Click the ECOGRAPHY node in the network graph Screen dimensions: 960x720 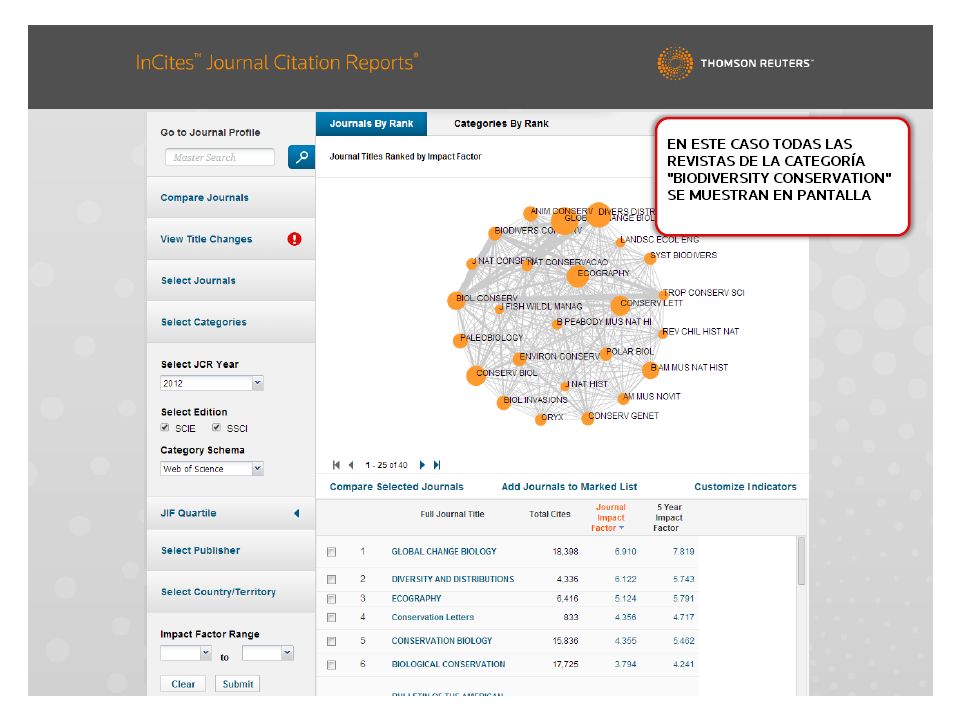pos(577,276)
